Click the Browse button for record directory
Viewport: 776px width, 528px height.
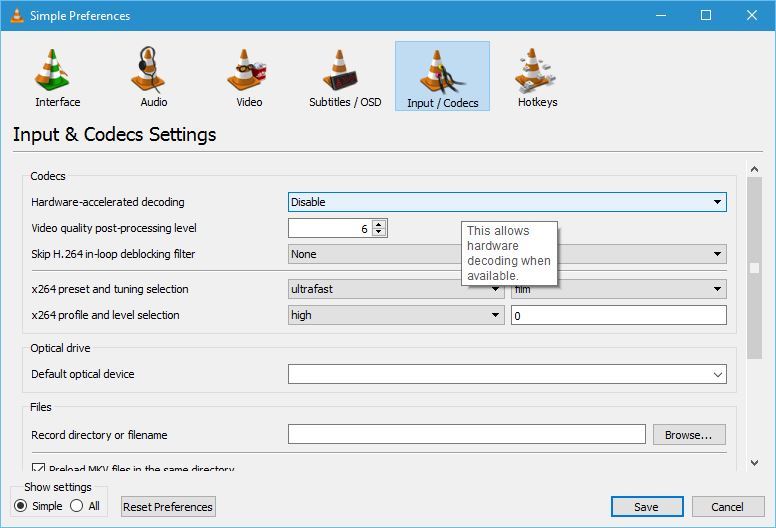[x=689, y=435]
